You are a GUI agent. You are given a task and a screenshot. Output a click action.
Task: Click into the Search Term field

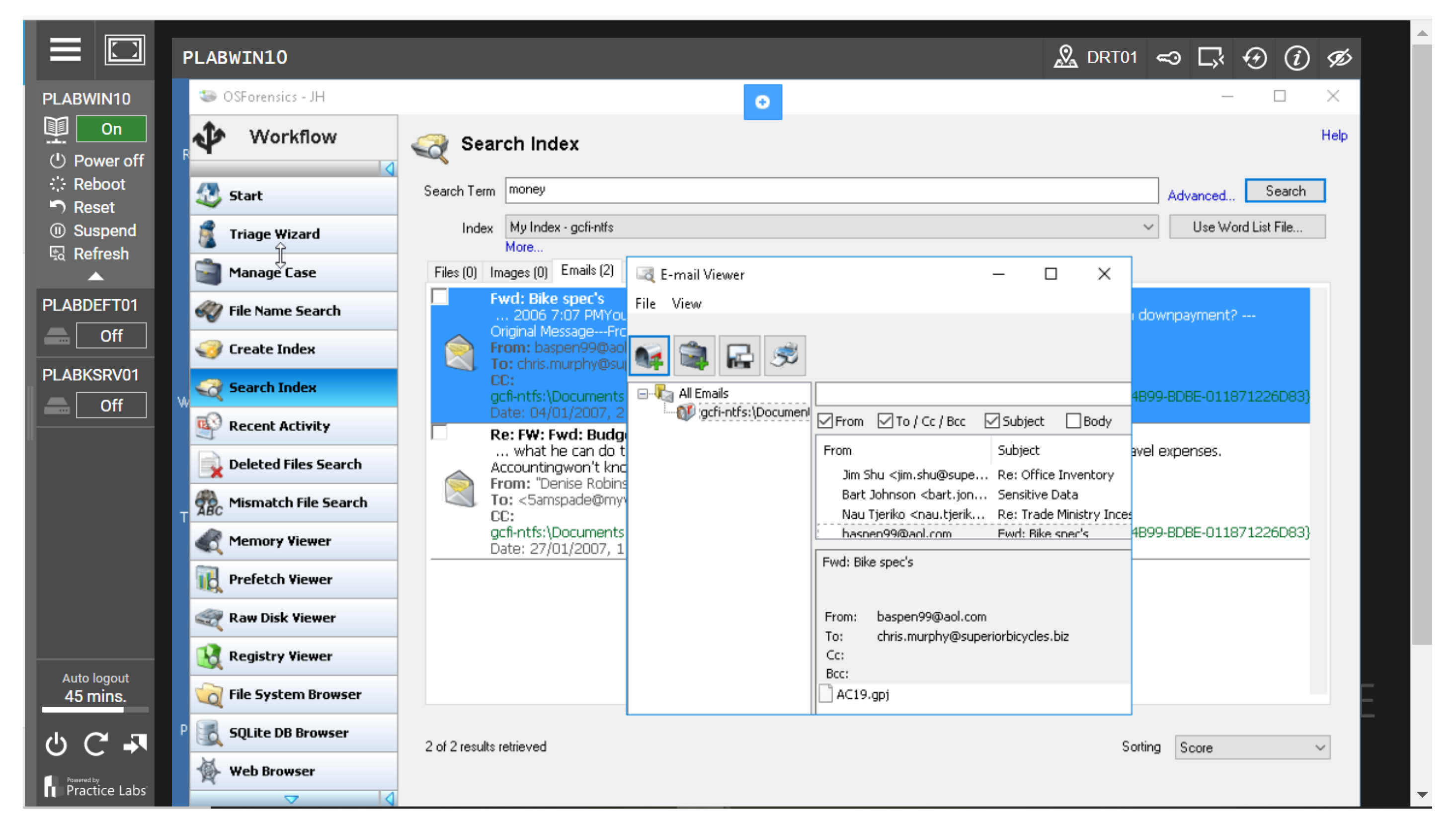(x=830, y=190)
